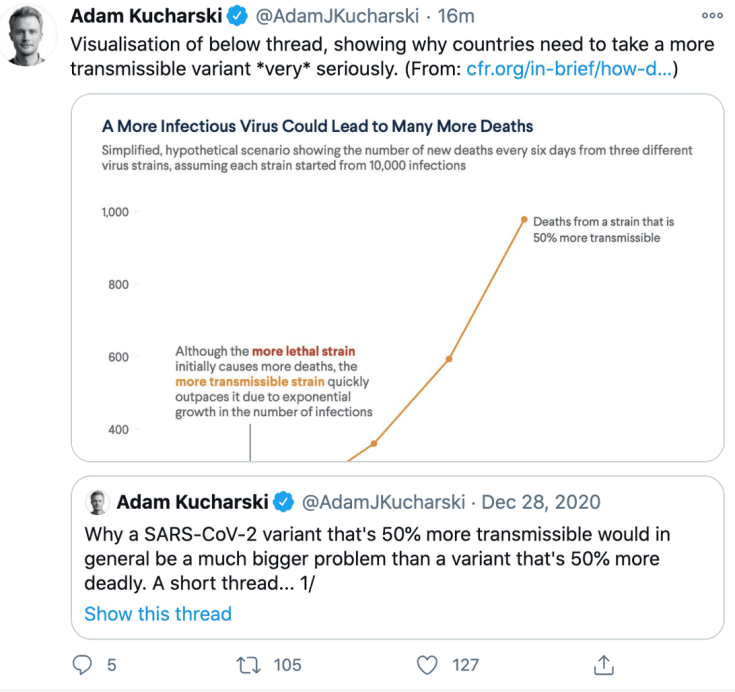Image resolution: width=735 pixels, height=692 pixels.
Task: Click the verified badge beside top author name
Action: coord(236,17)
